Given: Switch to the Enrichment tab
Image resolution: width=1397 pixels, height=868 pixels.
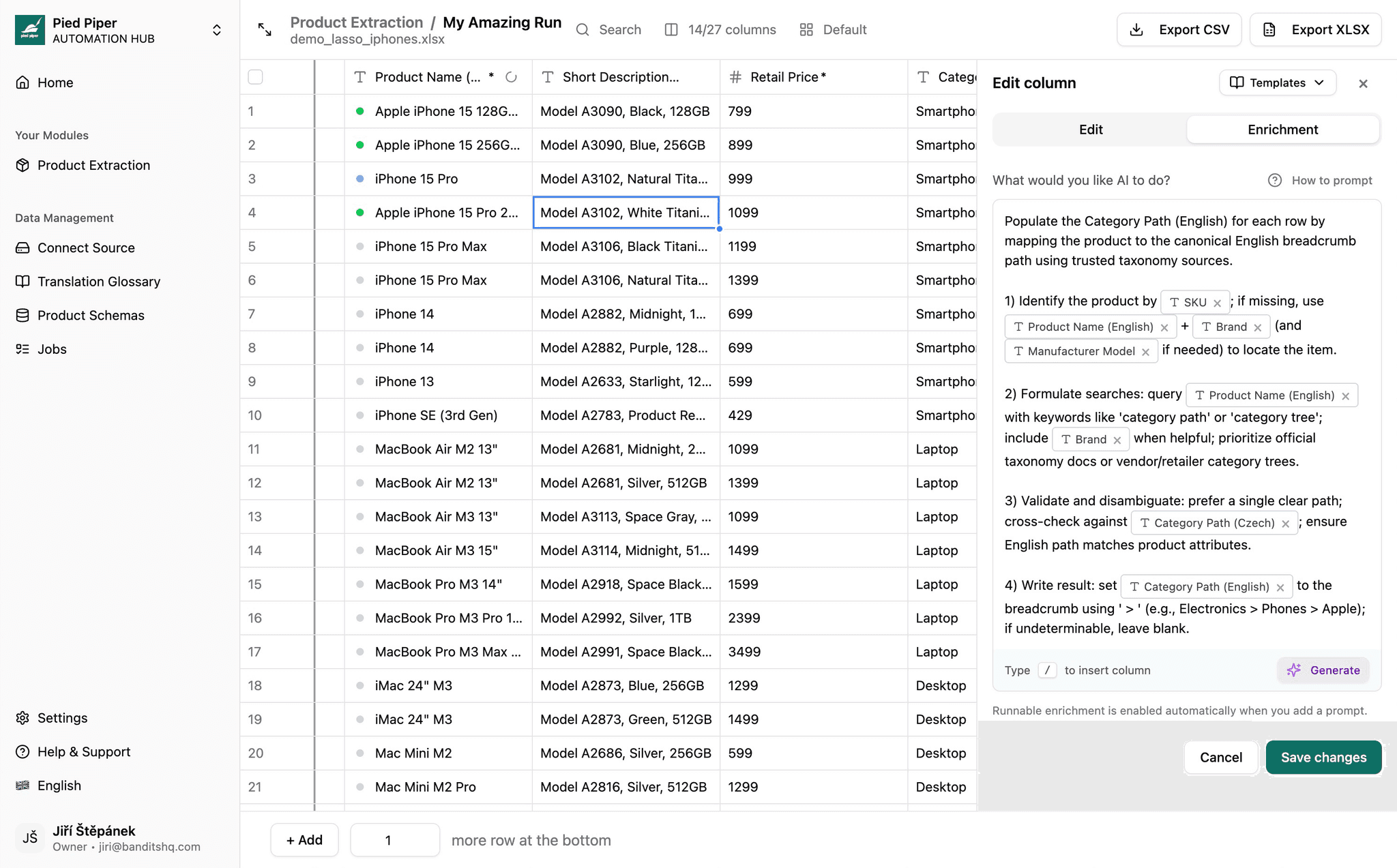Looking at the screenshot, I should click(1282, 129).
